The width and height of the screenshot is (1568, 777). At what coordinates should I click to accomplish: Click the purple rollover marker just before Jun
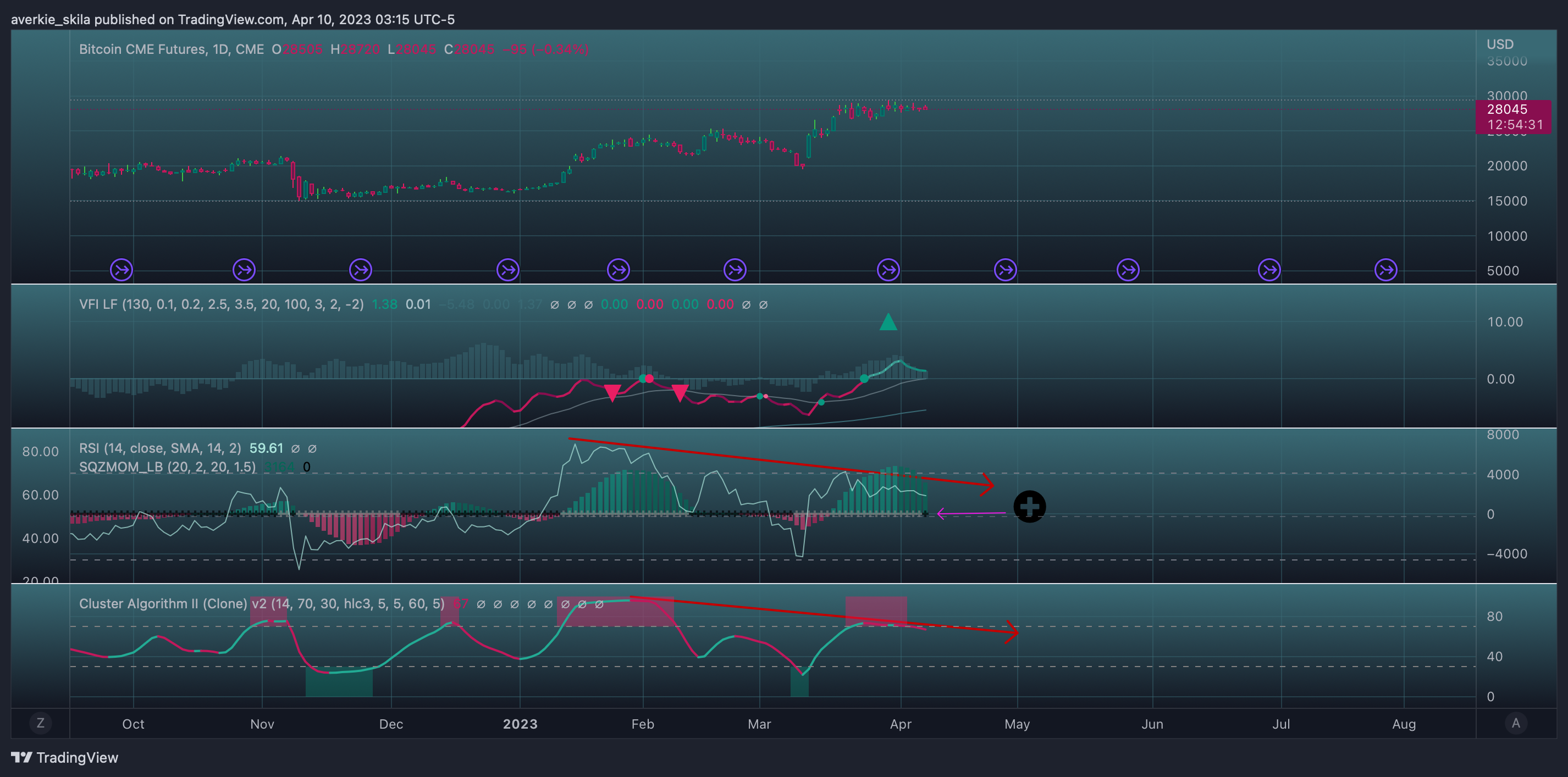click(x=1129, y=270)
